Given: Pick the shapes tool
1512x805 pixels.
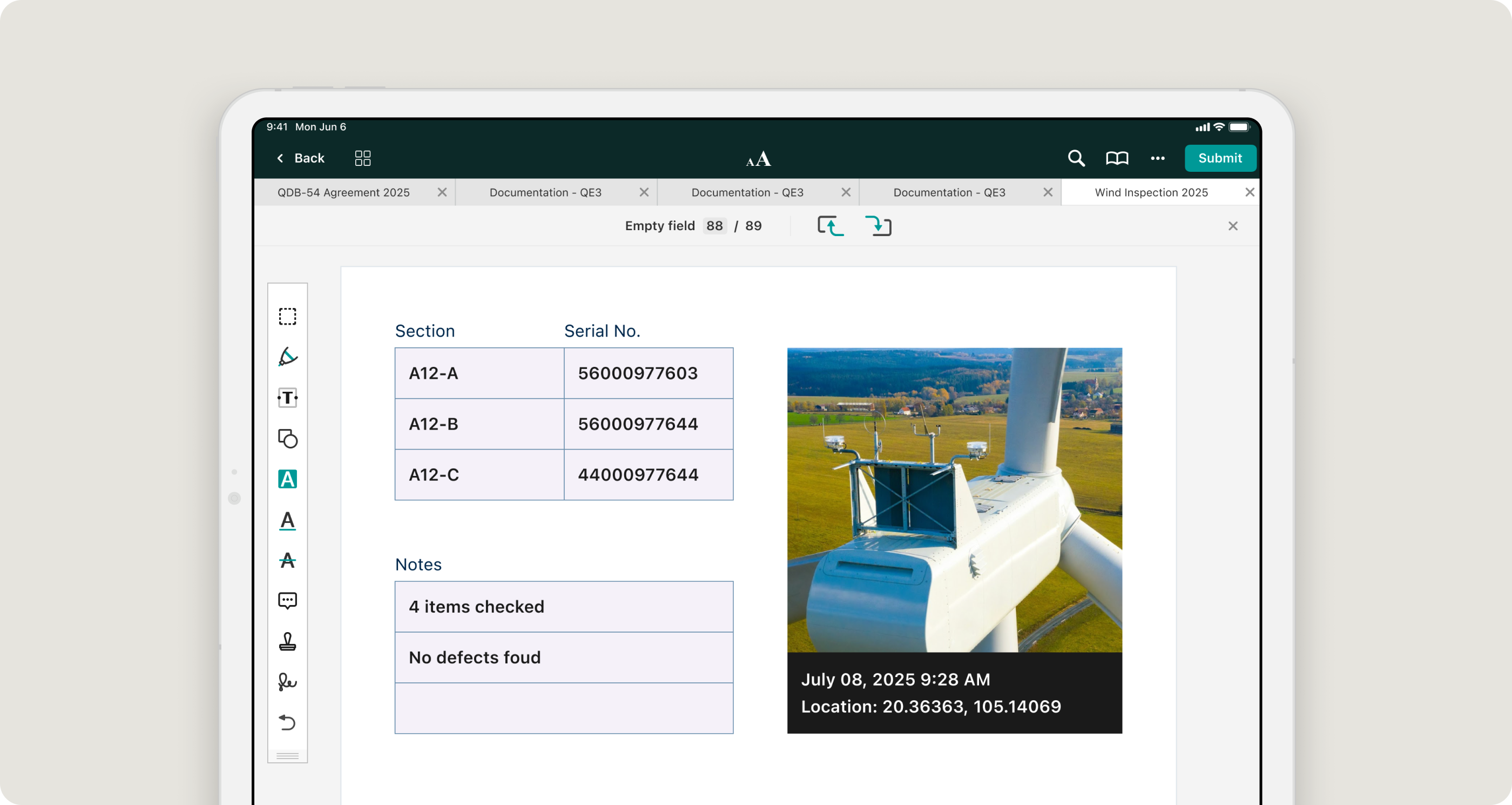Looking at the screenshot, I should (287, 439).
